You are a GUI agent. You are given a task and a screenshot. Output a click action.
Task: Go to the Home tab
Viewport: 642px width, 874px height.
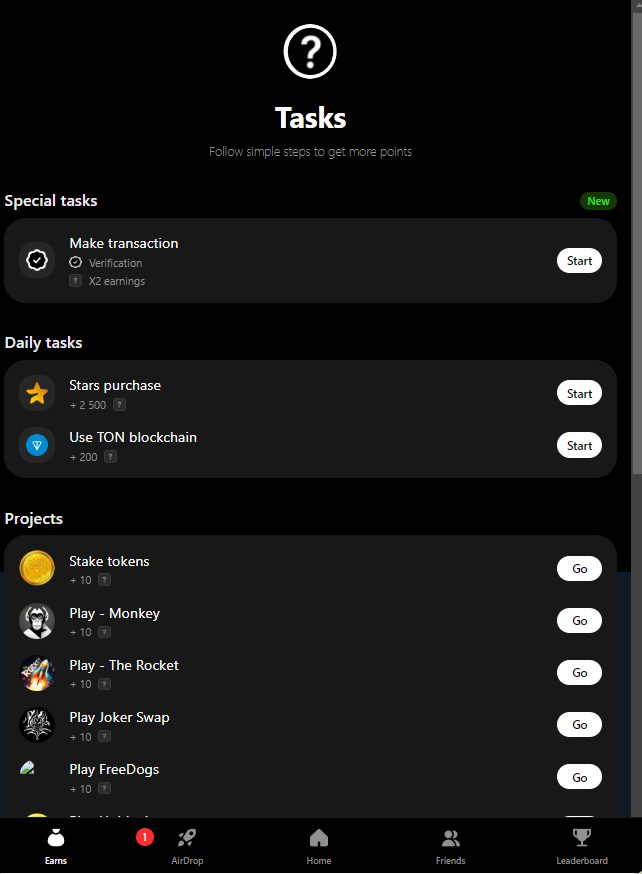(319, 846)
